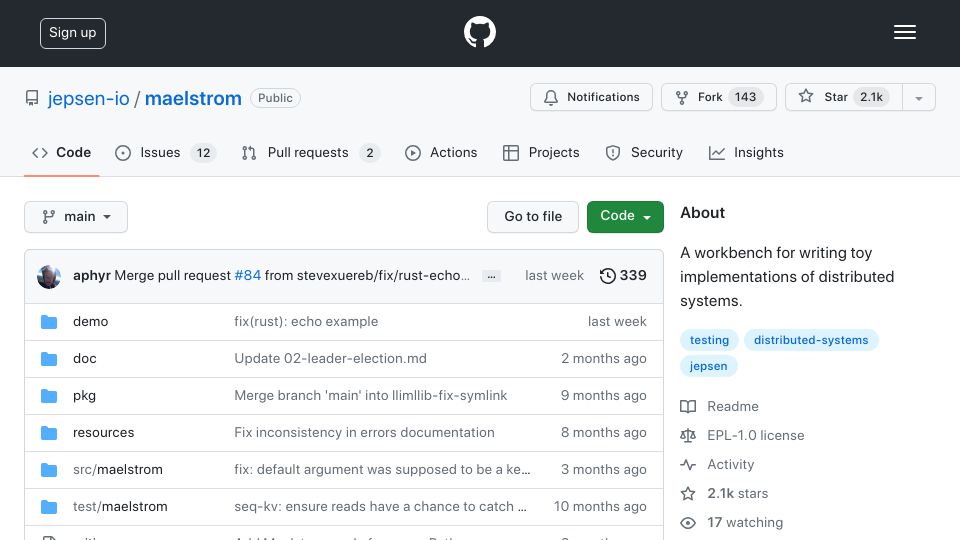The height and width of the screenshot is (540, 960).
Task: Click the pkg folder icon
Action: [x=49, y=396]
